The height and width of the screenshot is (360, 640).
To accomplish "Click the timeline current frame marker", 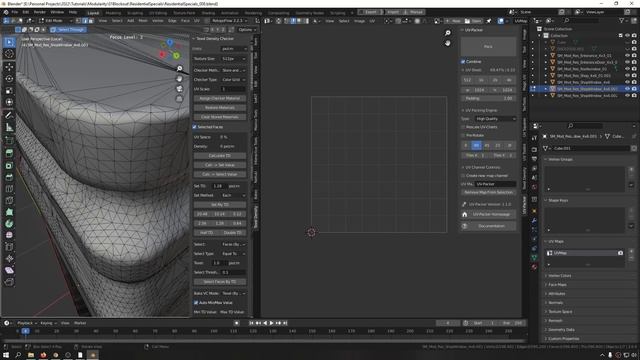I will pos(25,331).
